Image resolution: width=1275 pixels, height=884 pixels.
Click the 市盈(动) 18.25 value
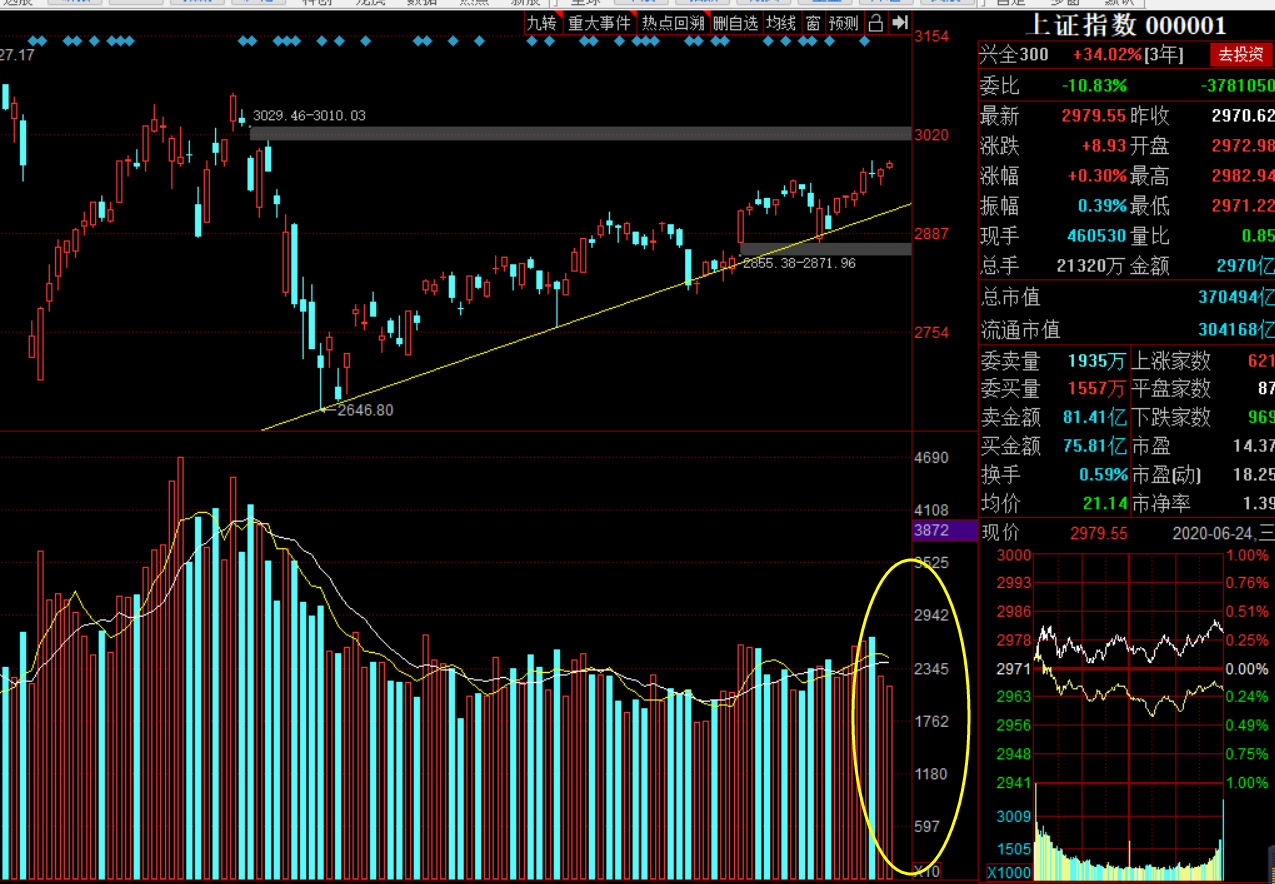[1255, 475]
